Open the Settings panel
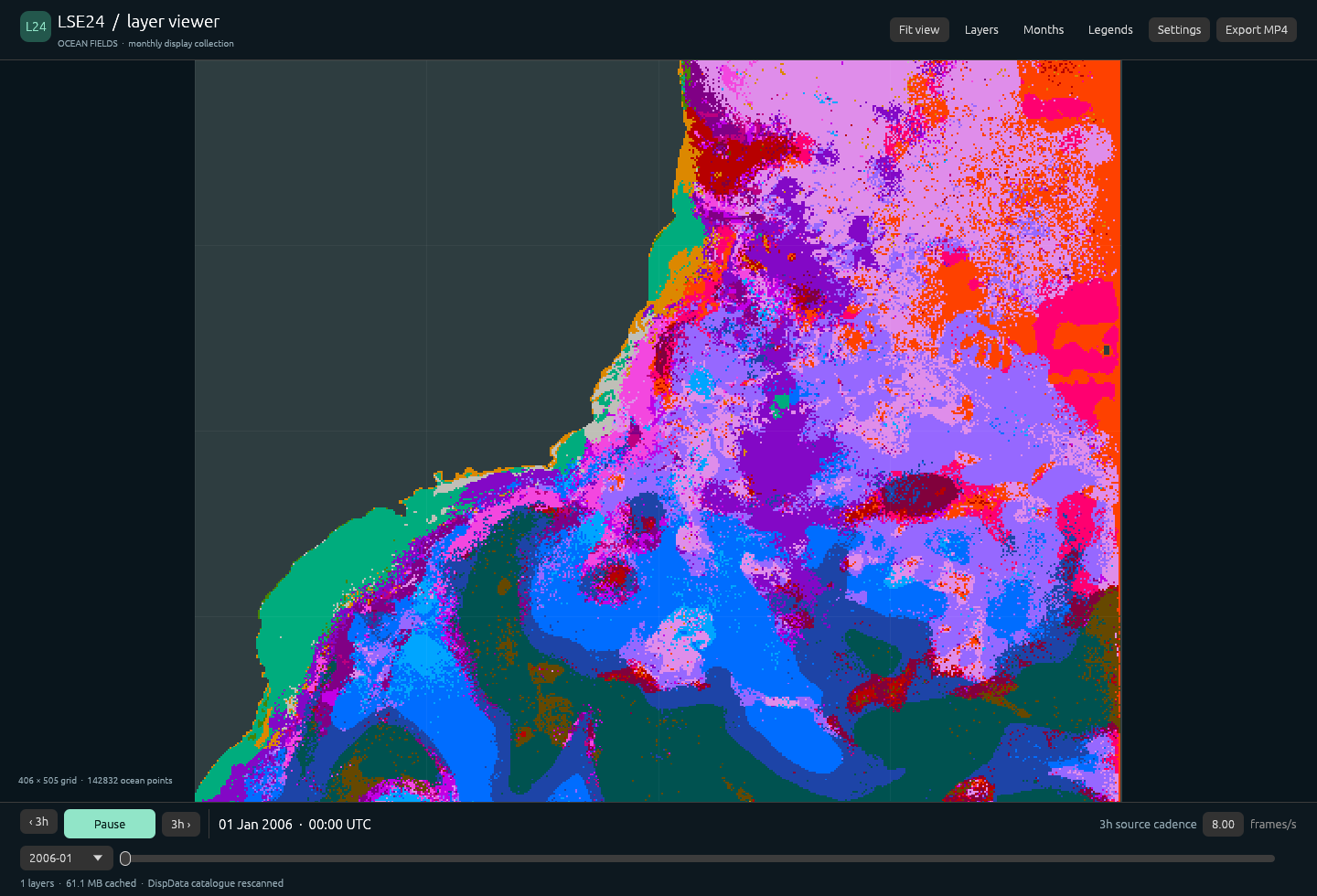 1179,30
